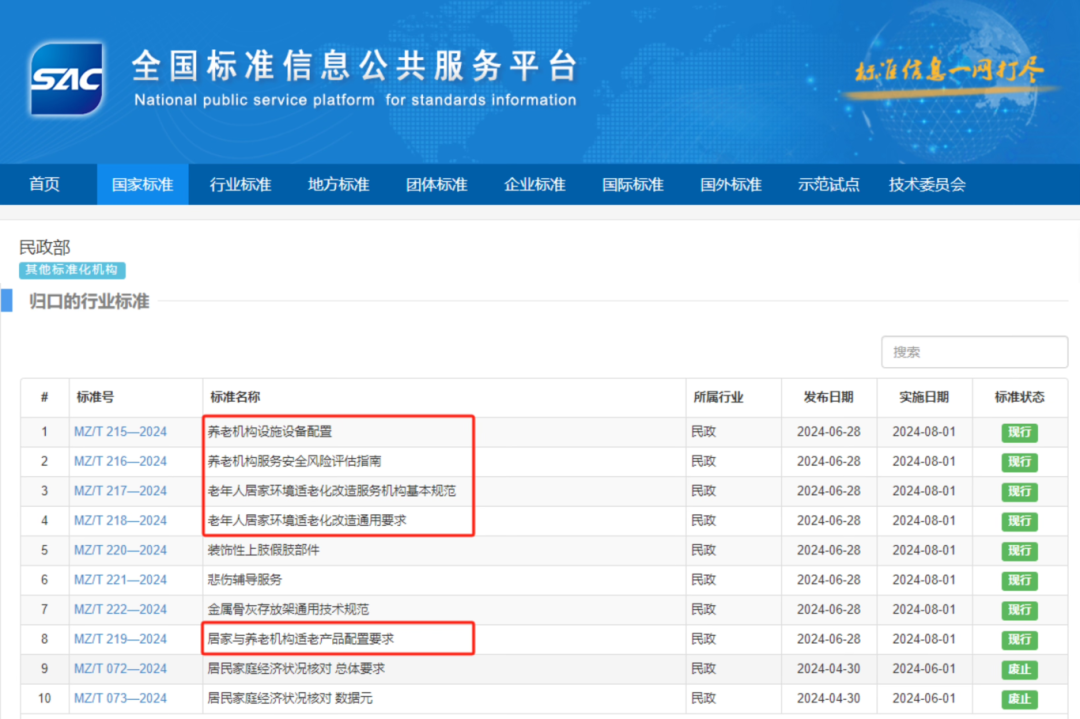Sort table by 标准号 column header

tap(95, 397)
